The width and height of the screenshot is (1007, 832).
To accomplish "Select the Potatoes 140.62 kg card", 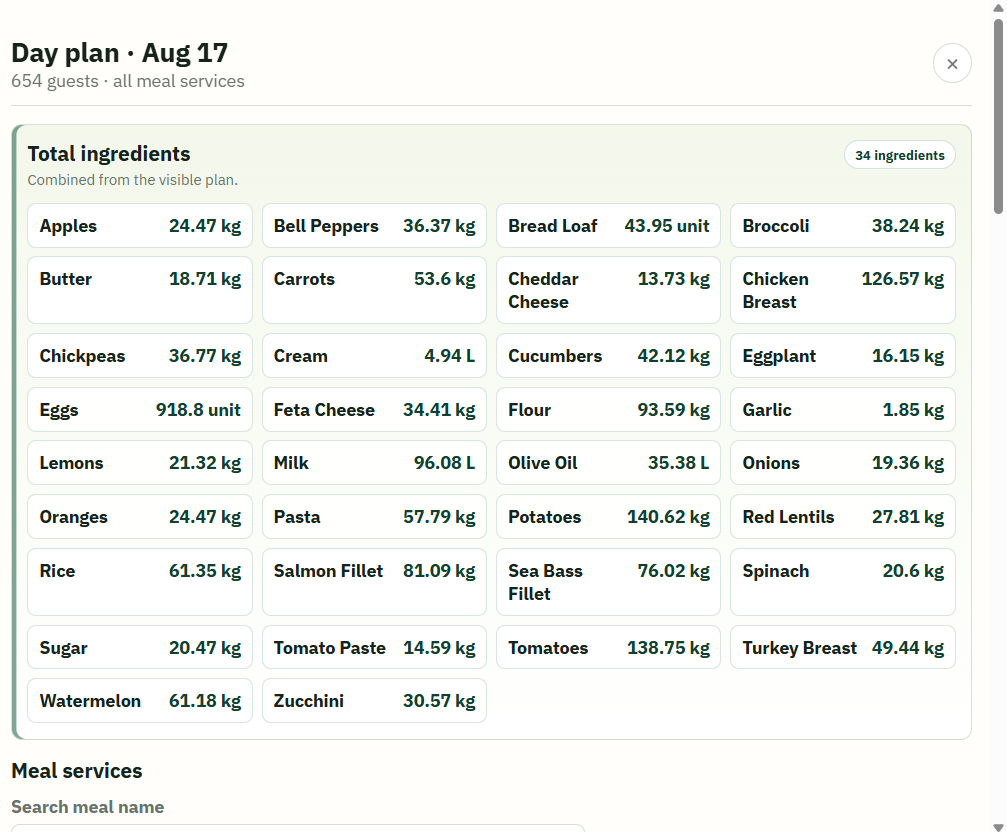I will (609, 517).
